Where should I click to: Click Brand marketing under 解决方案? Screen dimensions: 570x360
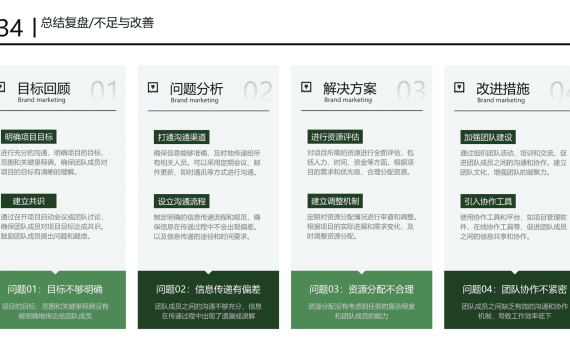click(x=348, y=100)
